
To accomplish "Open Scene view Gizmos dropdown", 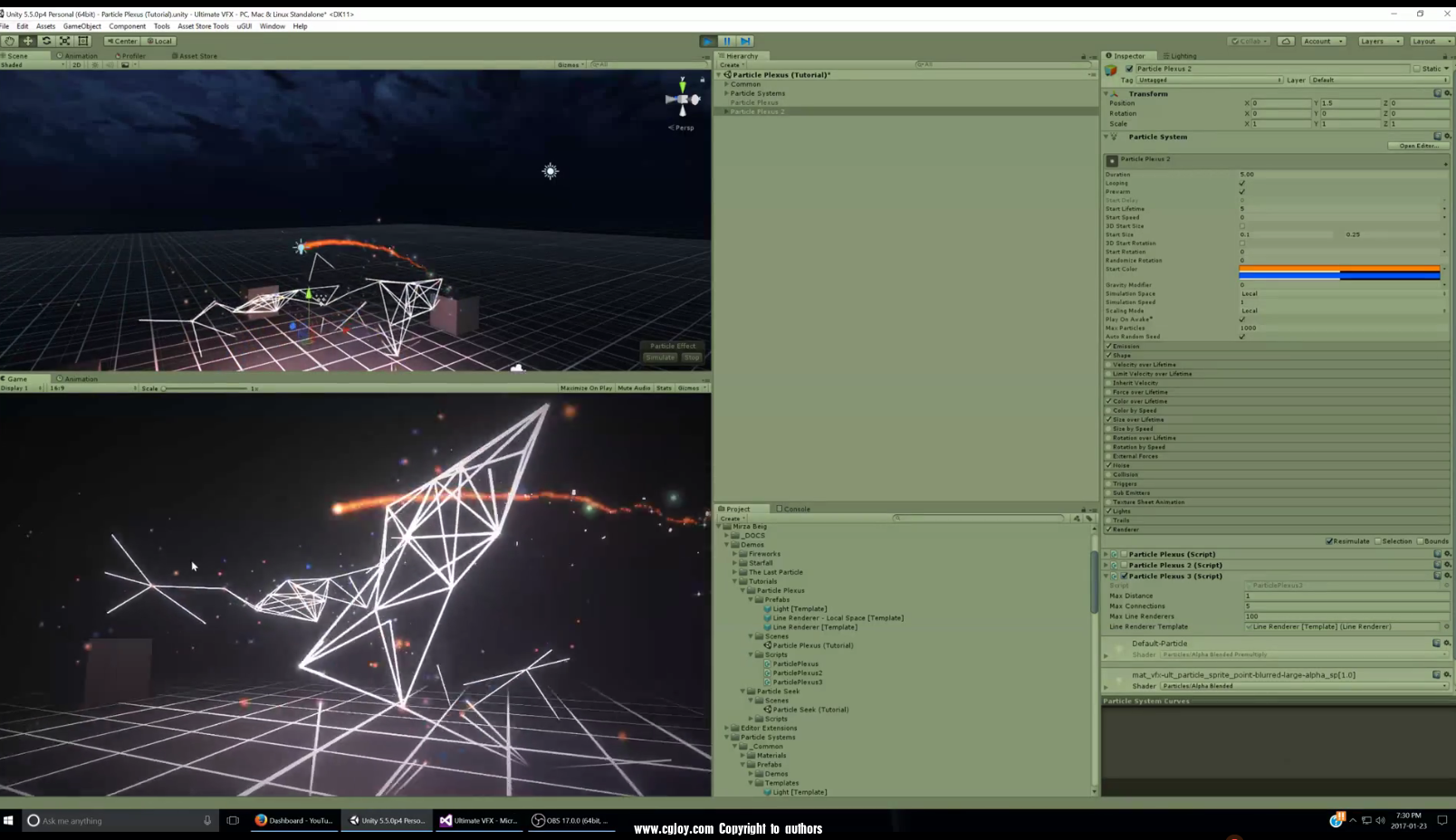I will click(570, 65).
